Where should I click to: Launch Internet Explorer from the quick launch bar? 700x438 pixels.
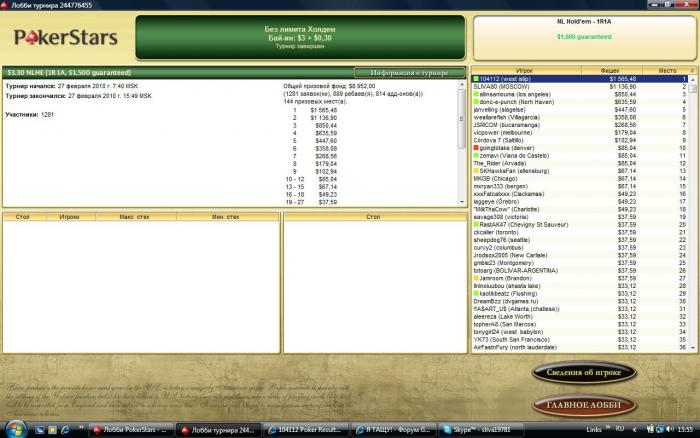pyautogui.click(x=65, y=430)
